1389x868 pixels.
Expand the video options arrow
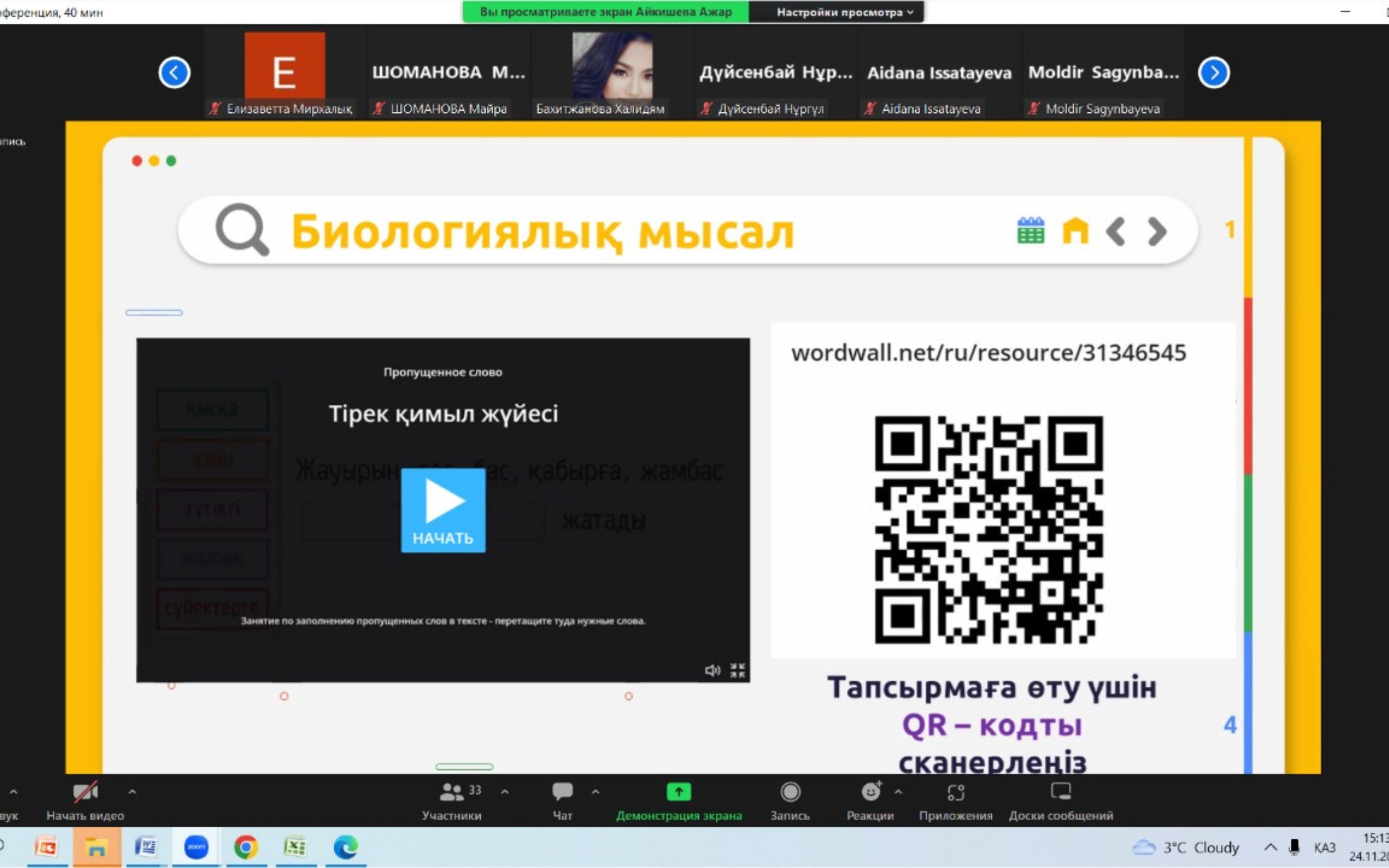tap(132, 792)
